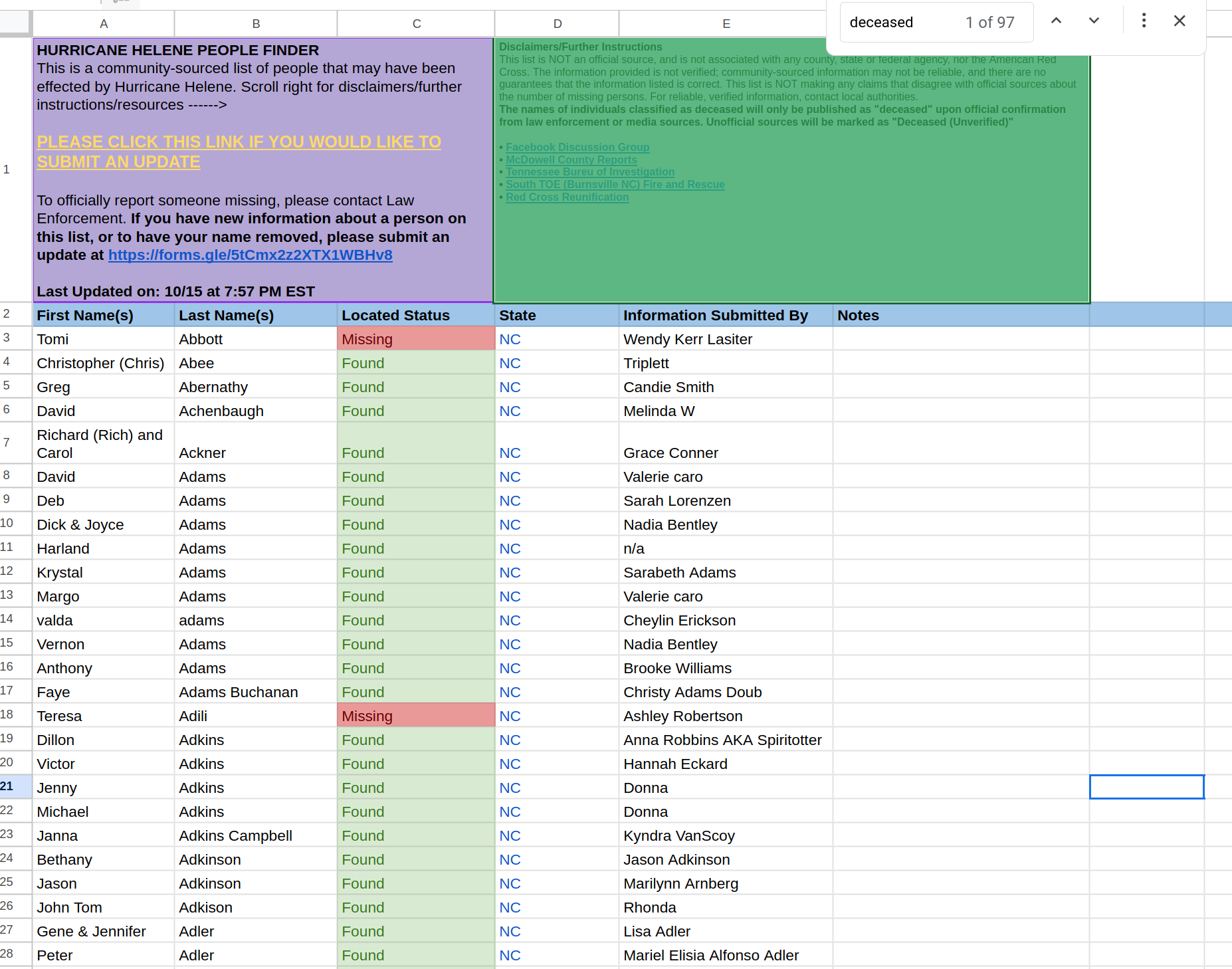Click 'Information Submitted By' header cell
Viewport: 1232px width, 969px height.
coord(726,315)
